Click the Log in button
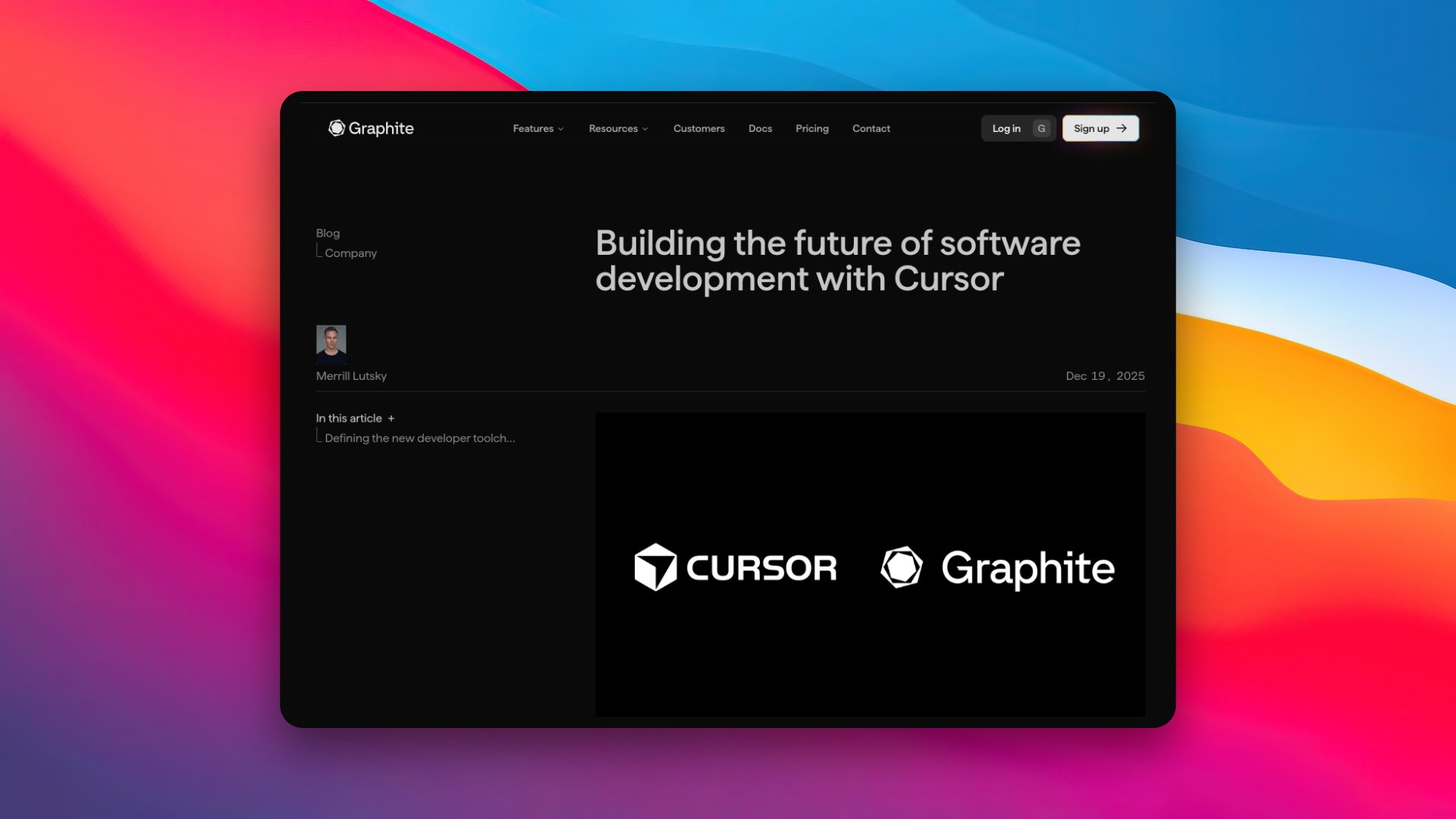The width and height of the screenshot is (1456, 819). 1018,128
